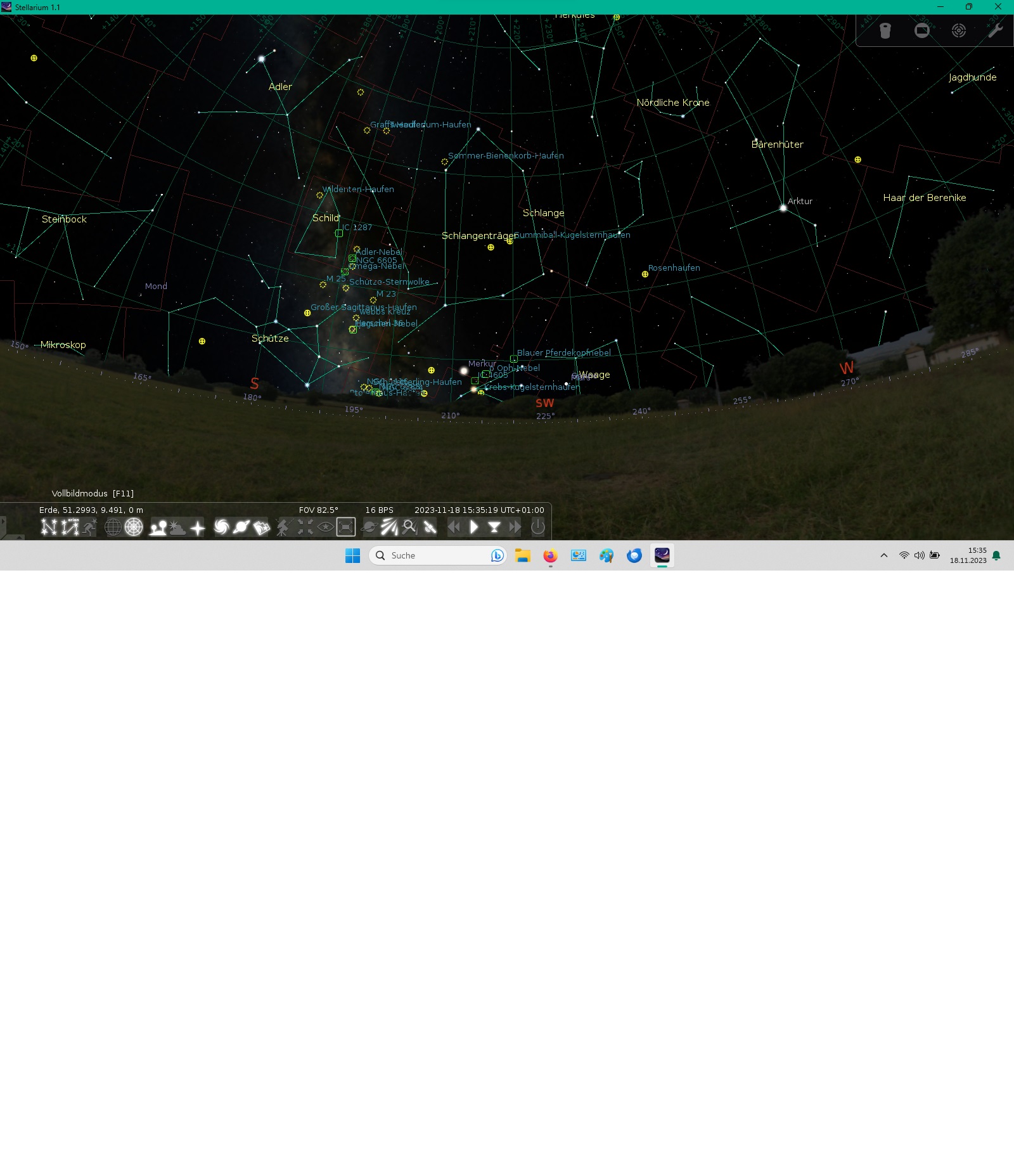The height and width of the screenshot is (1176, 1014).
Task: Click the Bärenhüter constellation label
Action: 777,145
